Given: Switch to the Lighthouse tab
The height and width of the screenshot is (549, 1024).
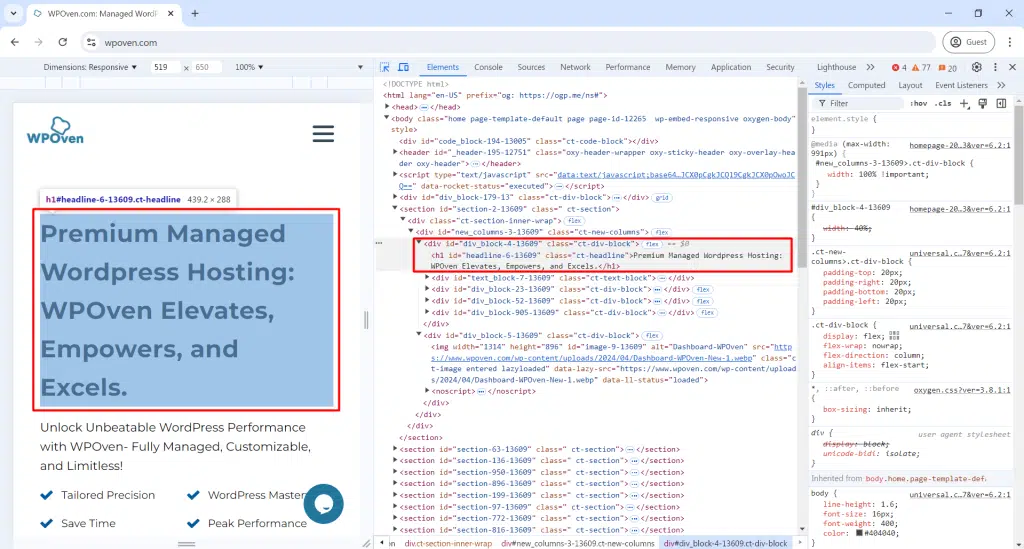Looking at the screenshot, I should [x=837, y=67].
